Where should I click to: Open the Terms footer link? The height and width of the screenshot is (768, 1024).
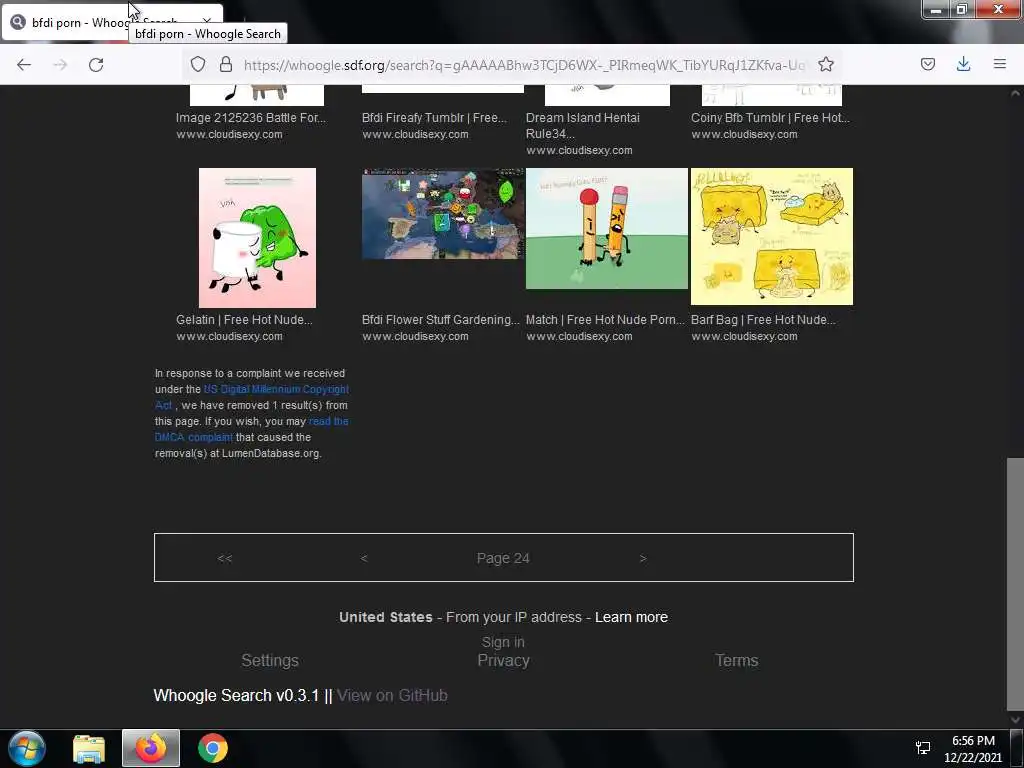coord(736,660)
